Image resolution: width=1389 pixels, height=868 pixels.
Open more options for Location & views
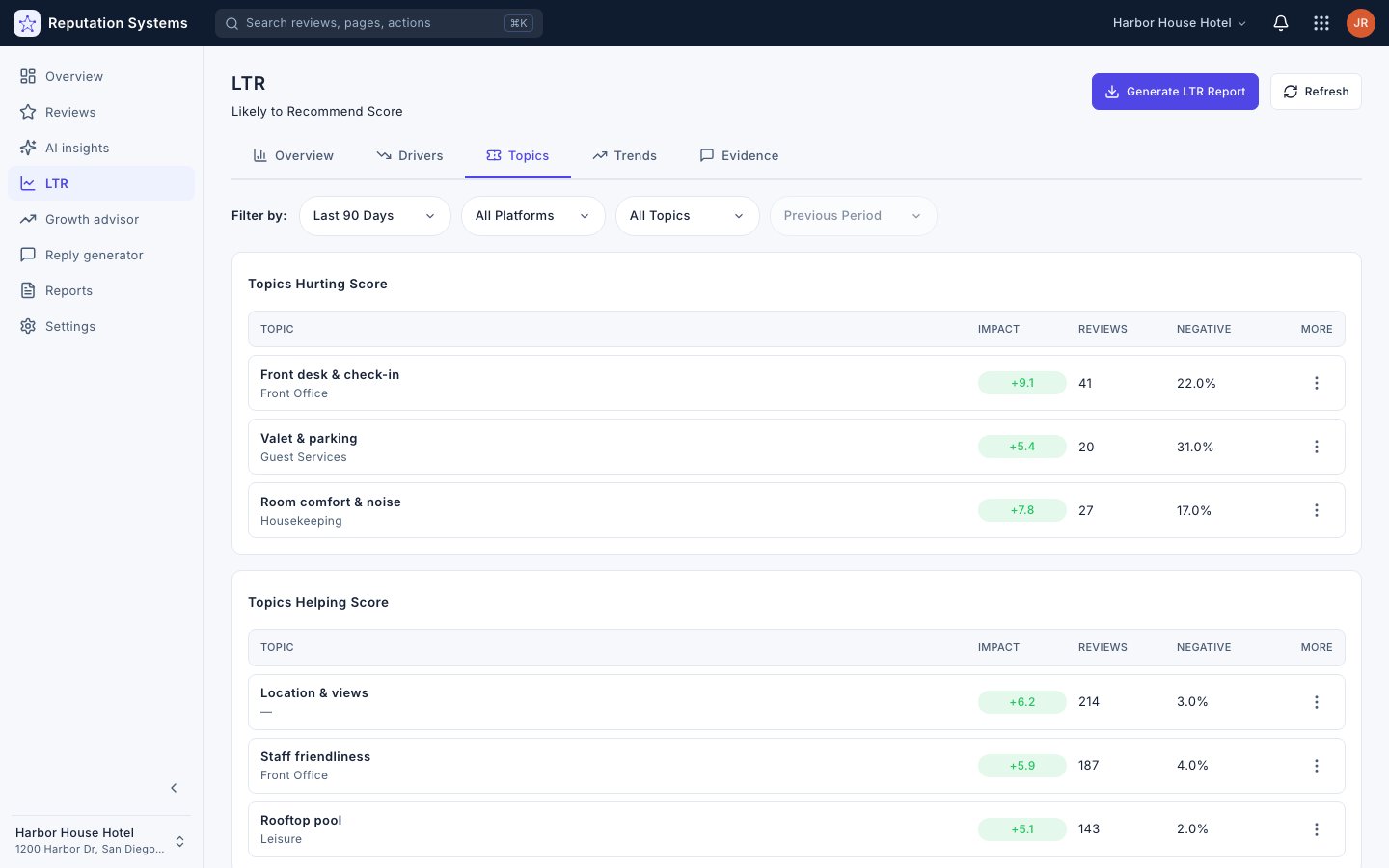point(1317,702)
